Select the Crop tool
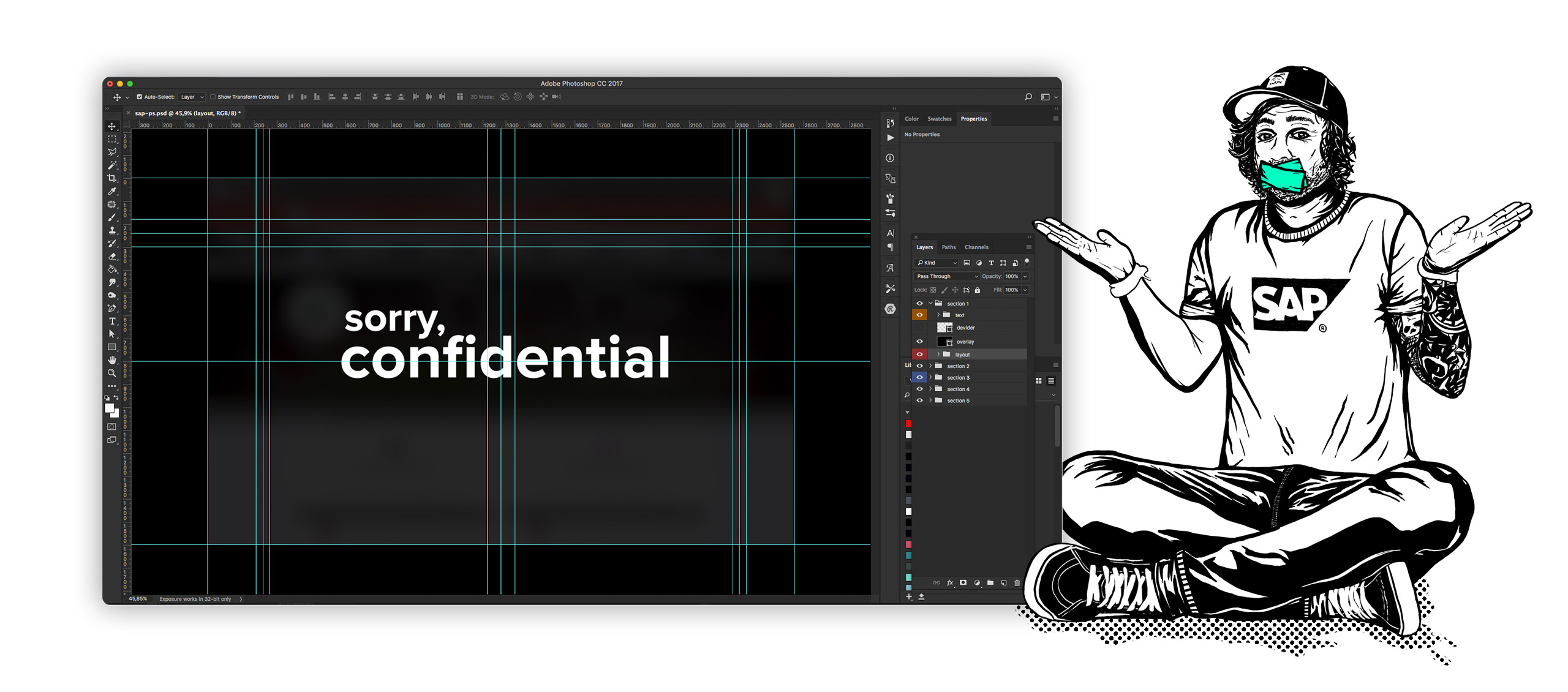This screenshot has width=1568, height=692. 112,178
